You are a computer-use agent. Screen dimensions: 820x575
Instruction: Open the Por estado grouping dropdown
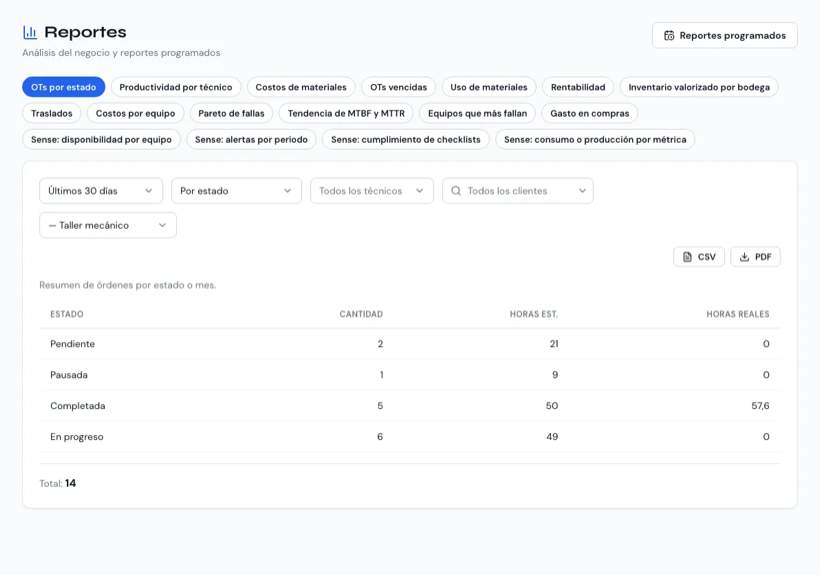pos(236,191)
